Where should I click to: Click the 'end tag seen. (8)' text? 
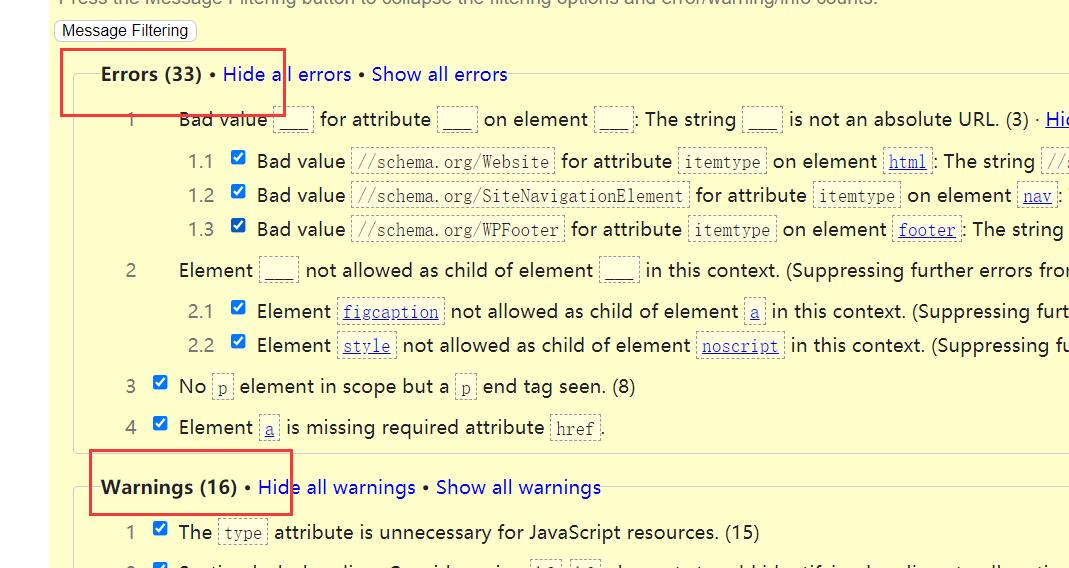tap(559, 387)
